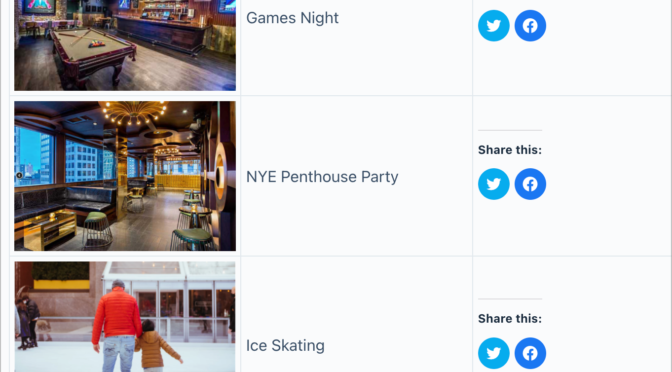Image resolution: width=672 pixels, height=372 pixels.
Task: Select the NYE Penthouse Party title
Action: pyautogui.click(x=322, y=177)
